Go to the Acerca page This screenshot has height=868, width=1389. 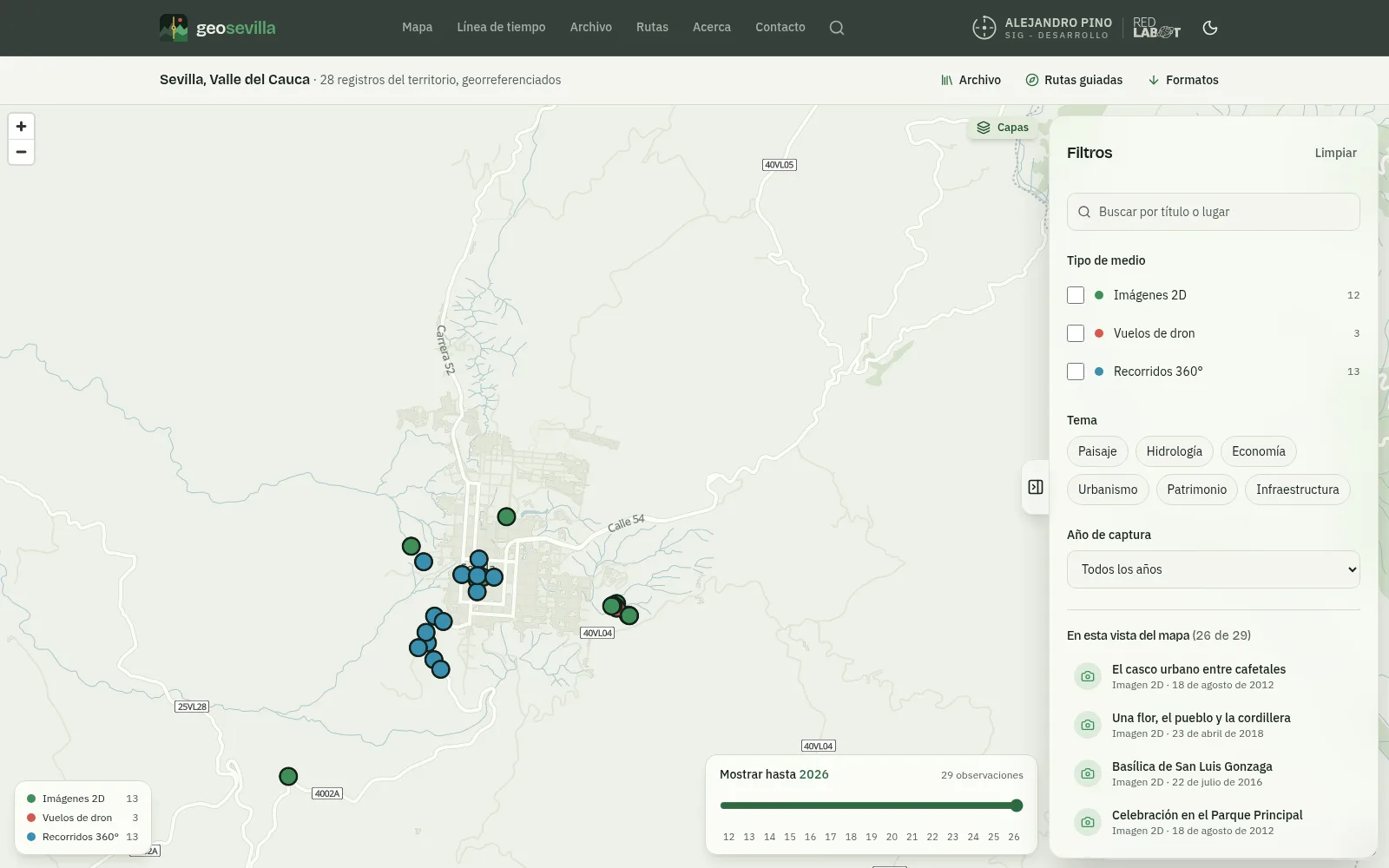pos(712,27)
